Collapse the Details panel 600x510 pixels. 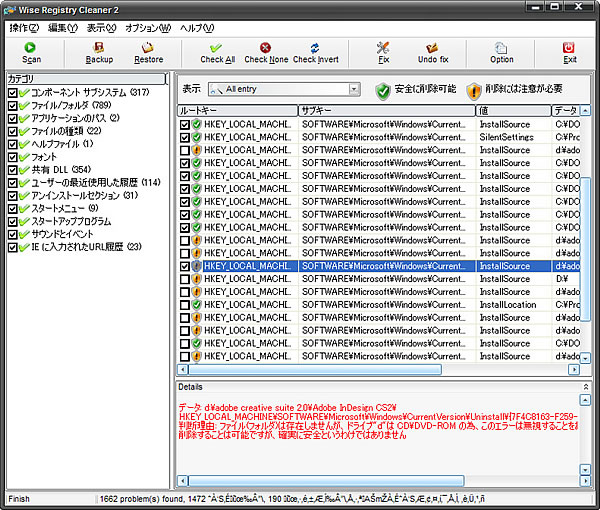[x=584, y=386]
